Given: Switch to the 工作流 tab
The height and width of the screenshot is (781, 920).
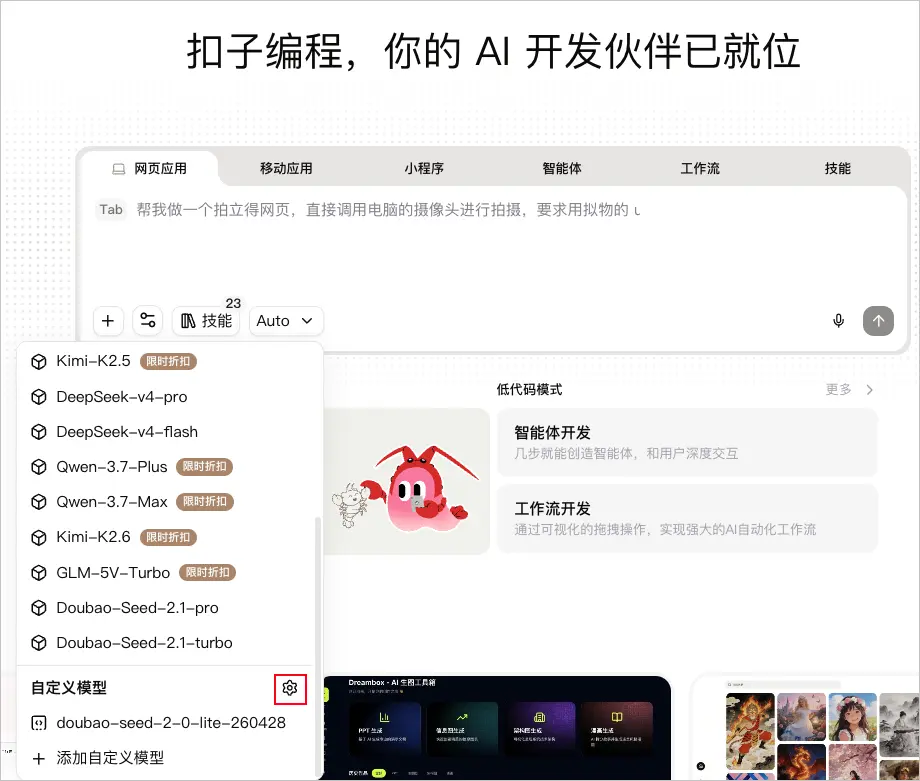Looking at the screenshot, I should 700,169.
